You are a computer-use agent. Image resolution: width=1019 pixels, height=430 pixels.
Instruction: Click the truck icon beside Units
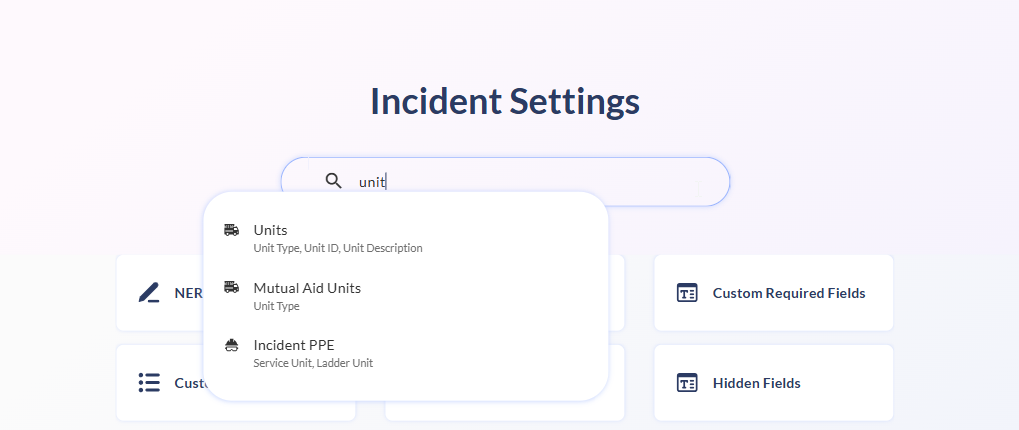pos(232,230)
